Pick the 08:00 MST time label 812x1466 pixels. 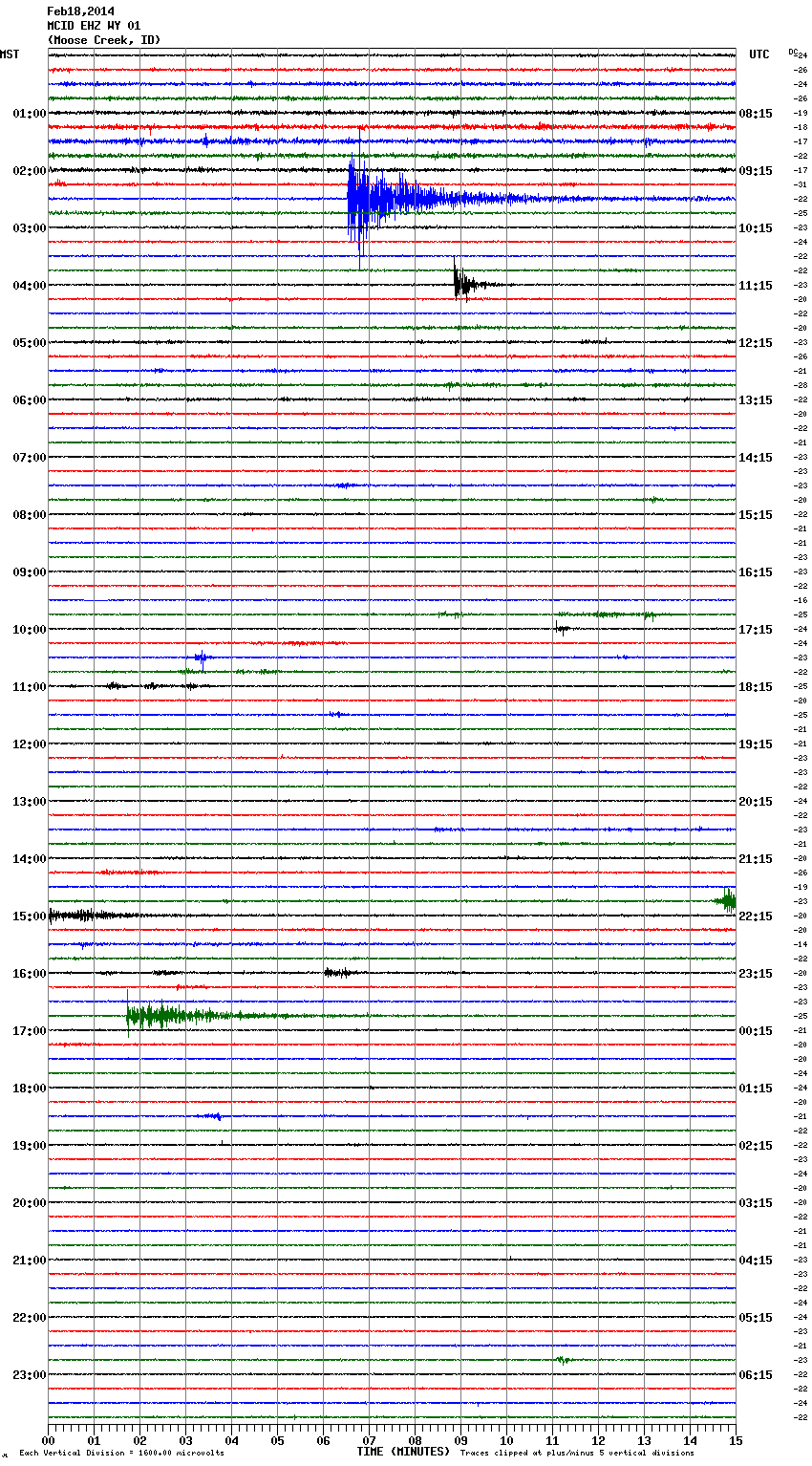(x=30, y=515)
